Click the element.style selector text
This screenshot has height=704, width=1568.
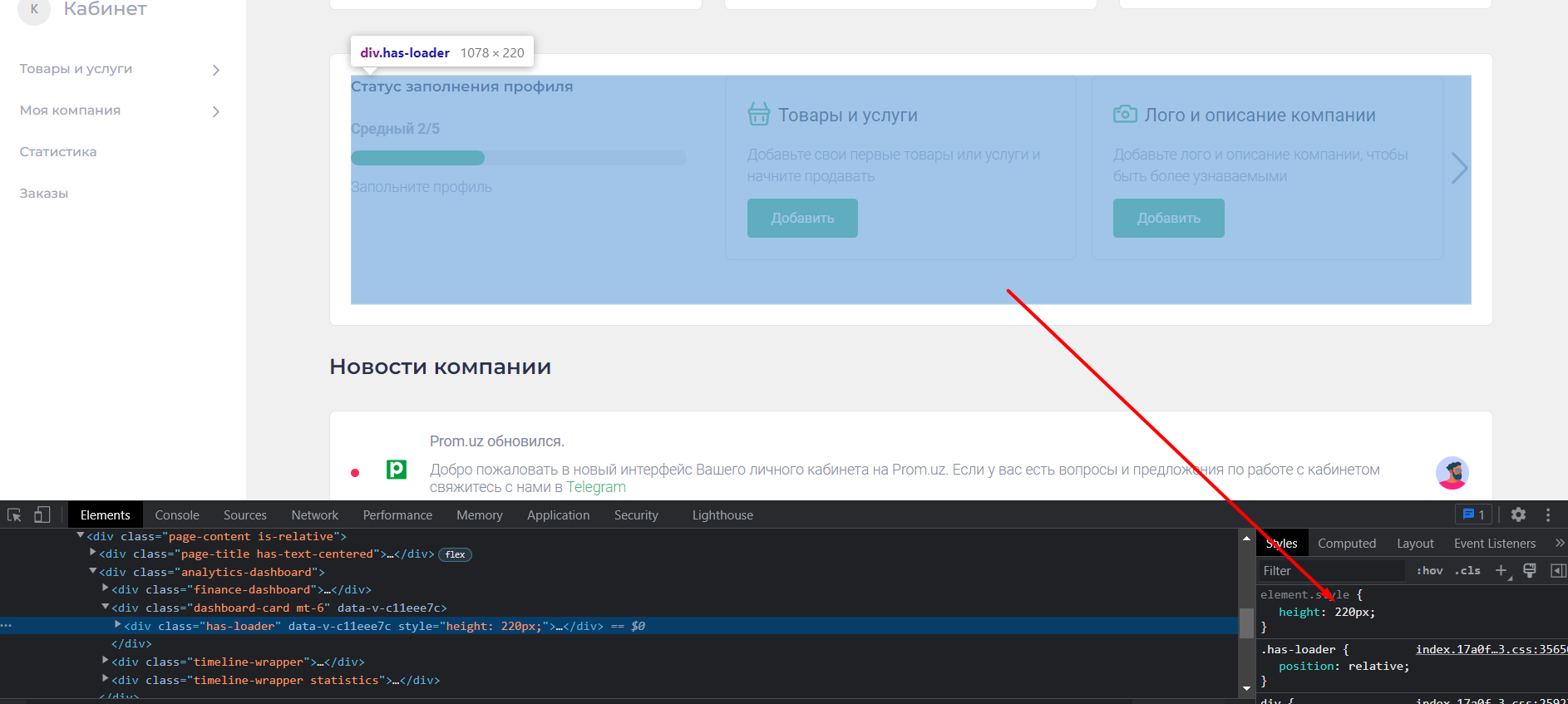[x=1304, y=594]
